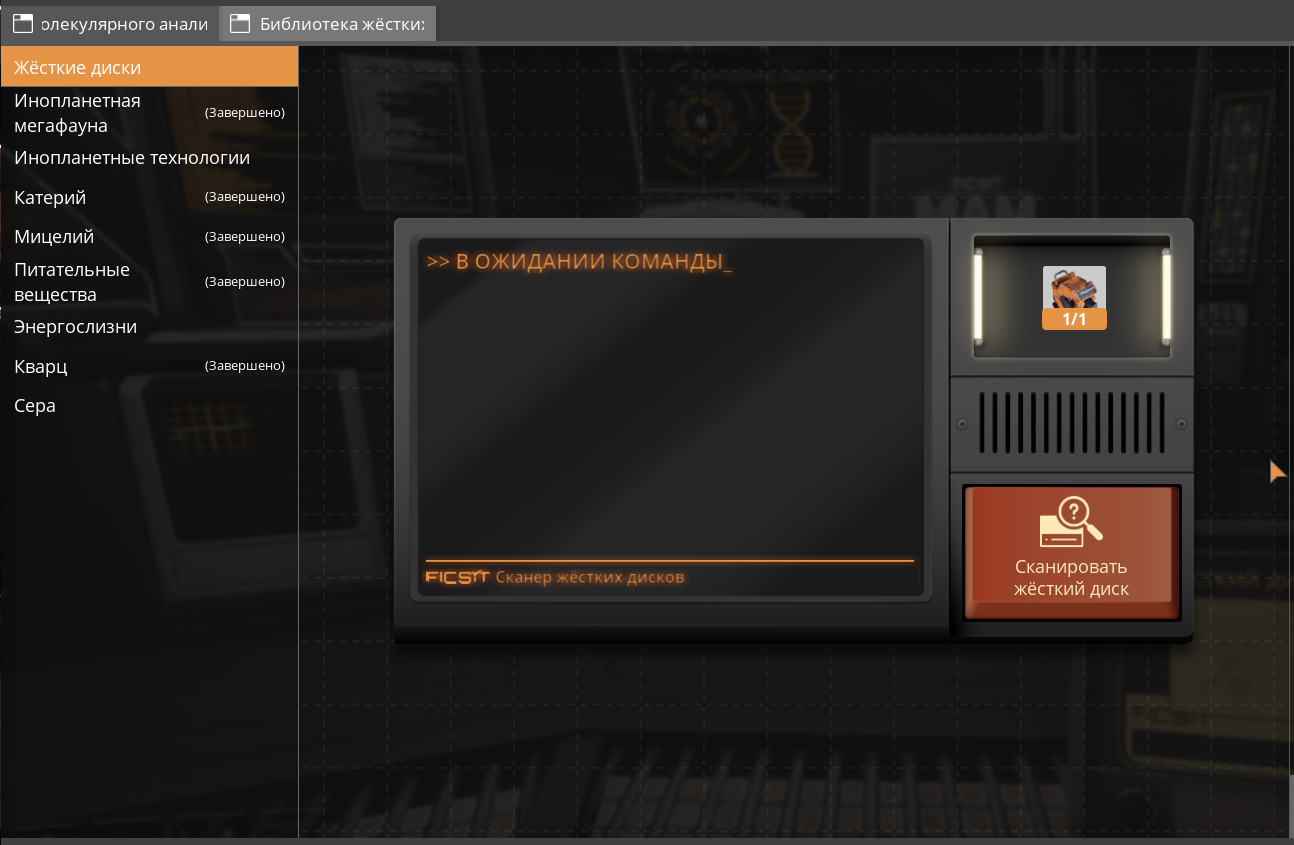Viewport: 1294px width, 845px height.
Task: Click the Завершено status beside Катерий
Action: (x=245, y=197)
